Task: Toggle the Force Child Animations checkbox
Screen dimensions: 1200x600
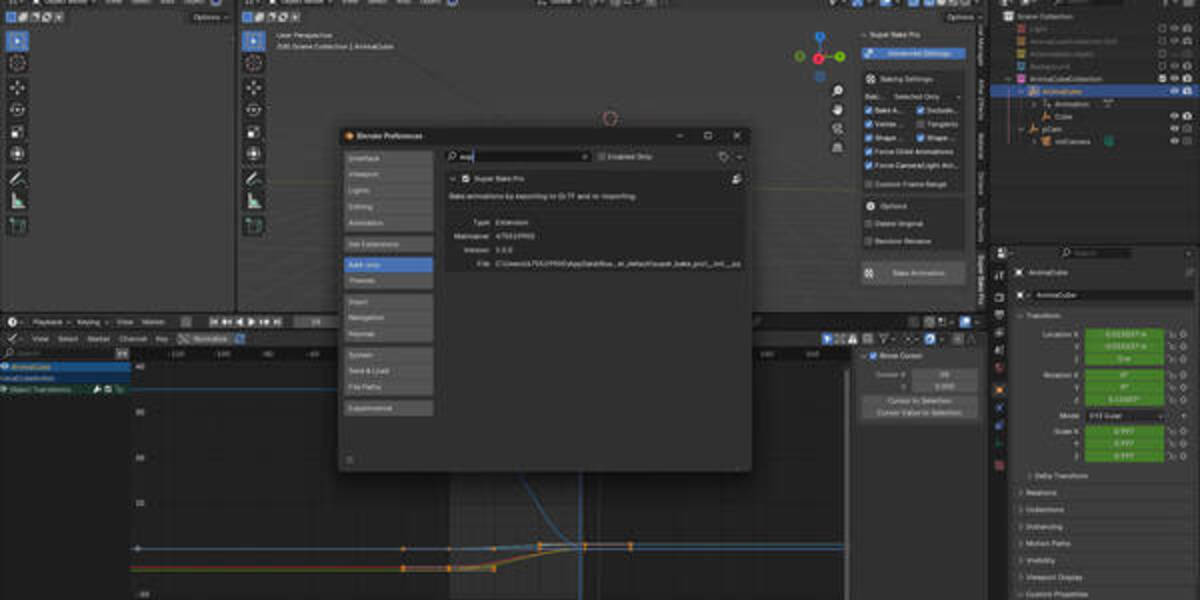Action: 869,151
